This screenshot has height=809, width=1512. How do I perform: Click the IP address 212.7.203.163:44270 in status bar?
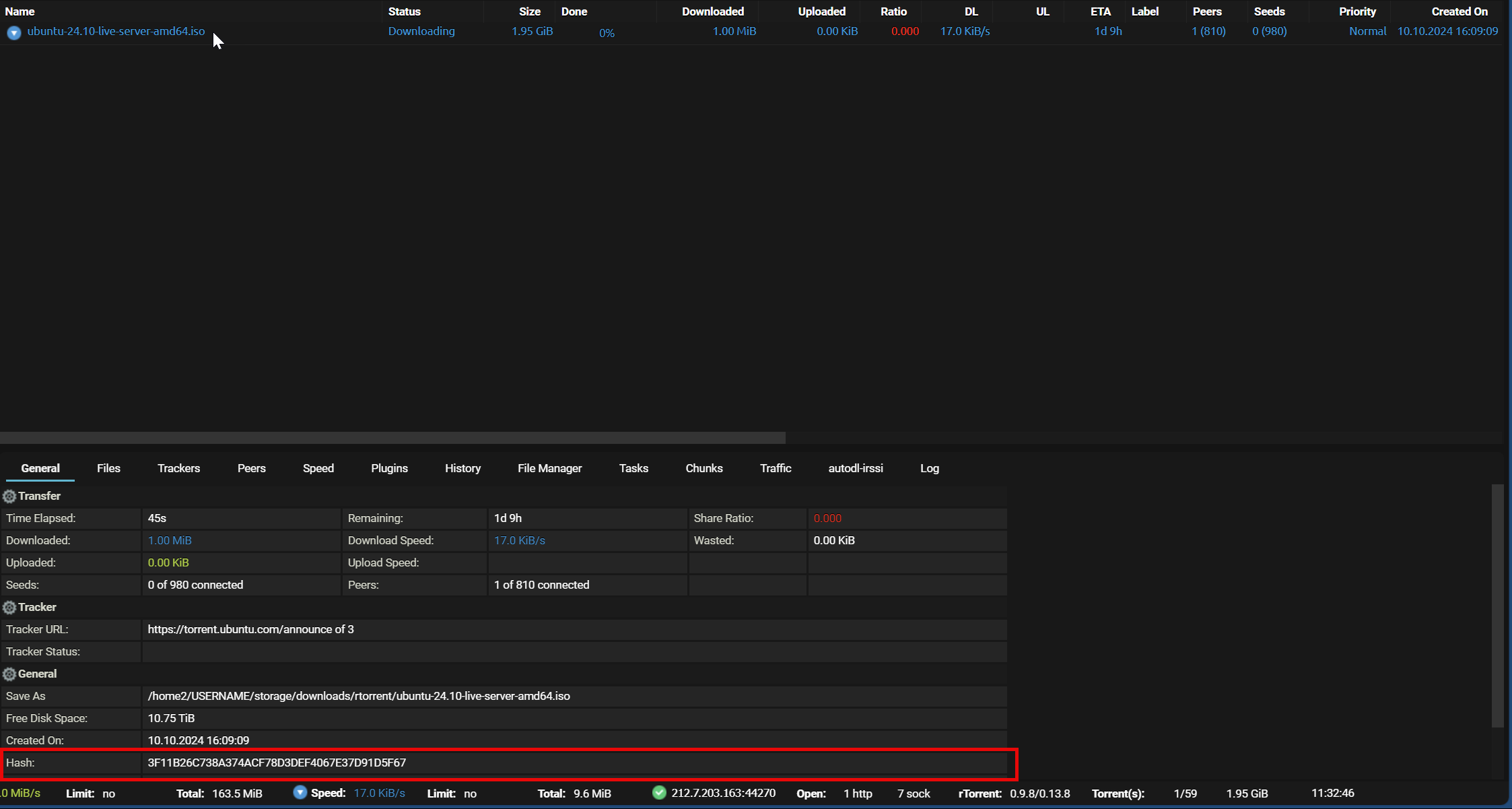pos(723,794)
